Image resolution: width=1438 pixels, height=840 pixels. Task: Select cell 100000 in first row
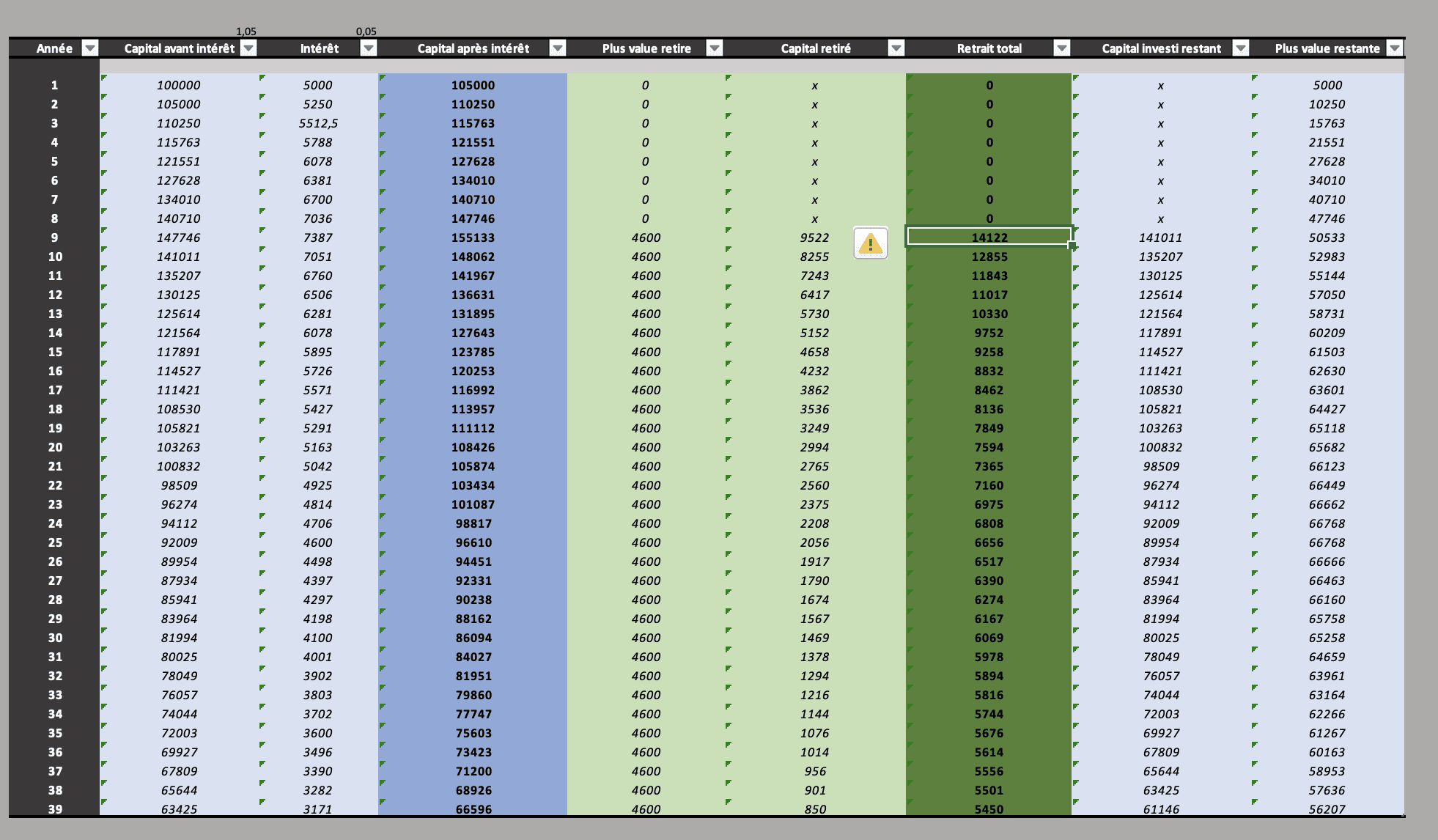click(178, 85)
